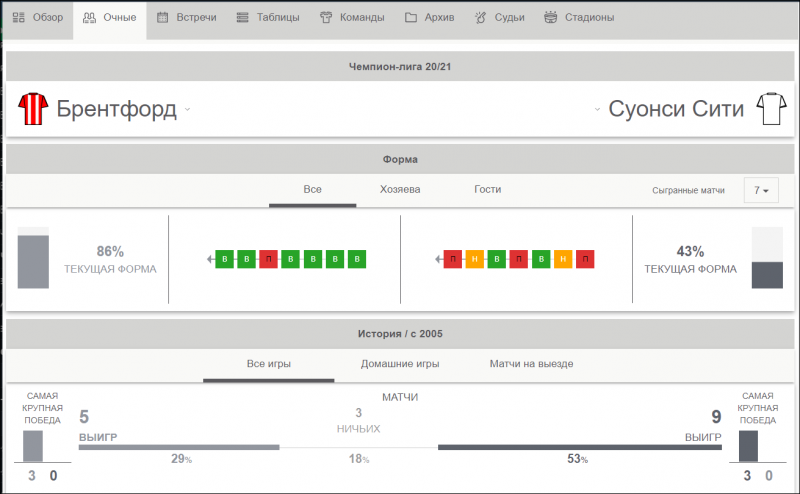This screenshot has height=494, width=800.
Task: Click Брентфорд red striped jersey icon
Action: pos(33,109)
